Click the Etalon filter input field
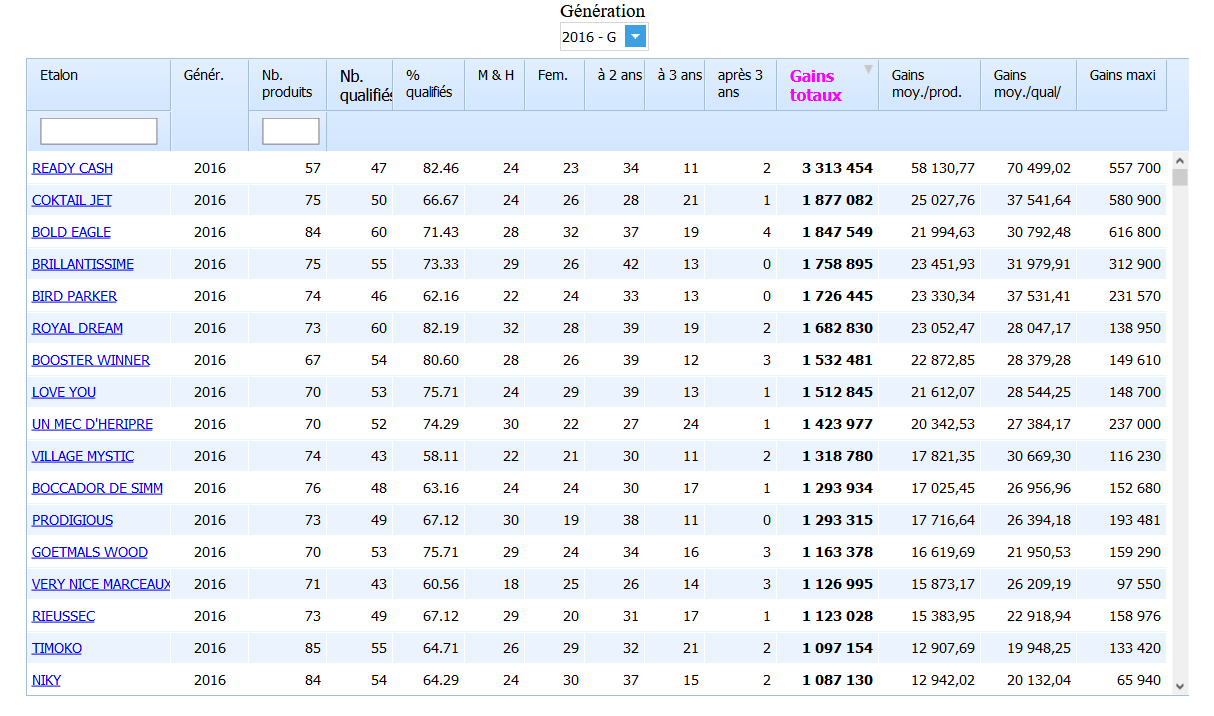The image size is (1214, 716). (99, 131)
